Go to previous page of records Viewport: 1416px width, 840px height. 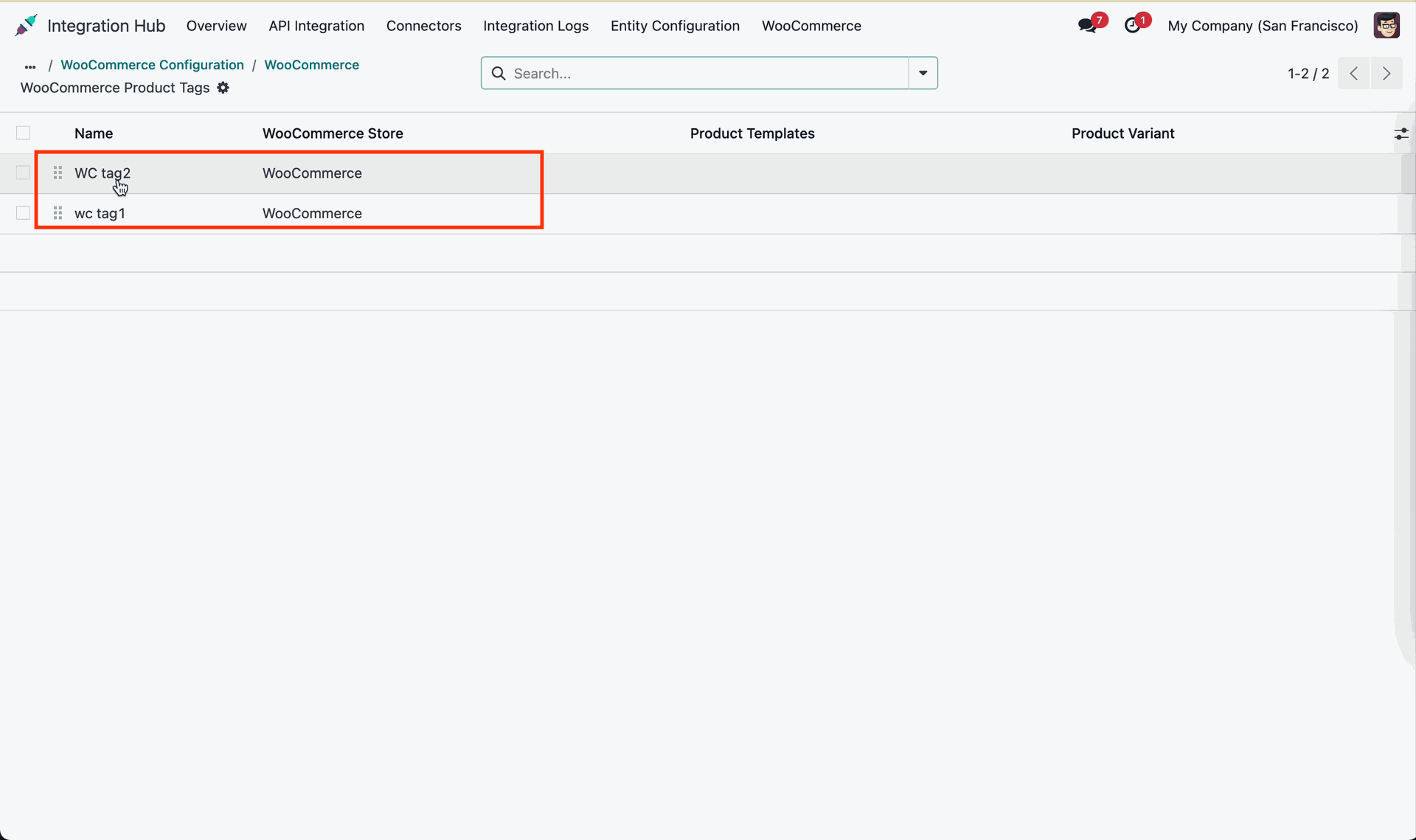[1354, 73]
